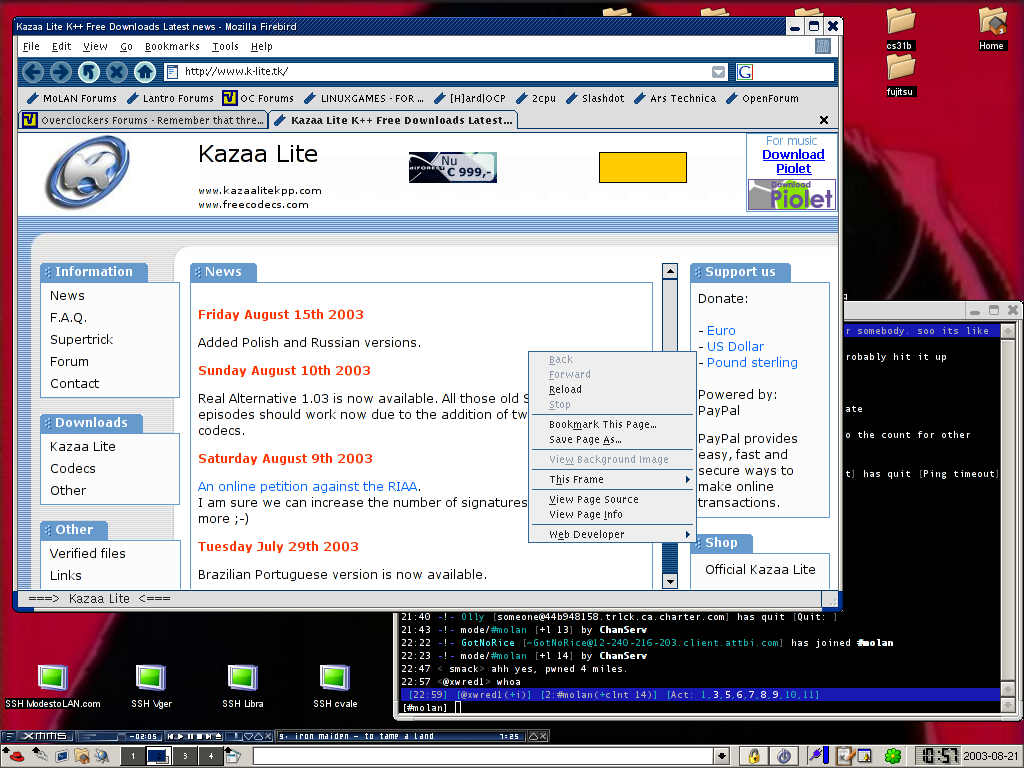Click the IRC terminal input line

click(699, 707)
